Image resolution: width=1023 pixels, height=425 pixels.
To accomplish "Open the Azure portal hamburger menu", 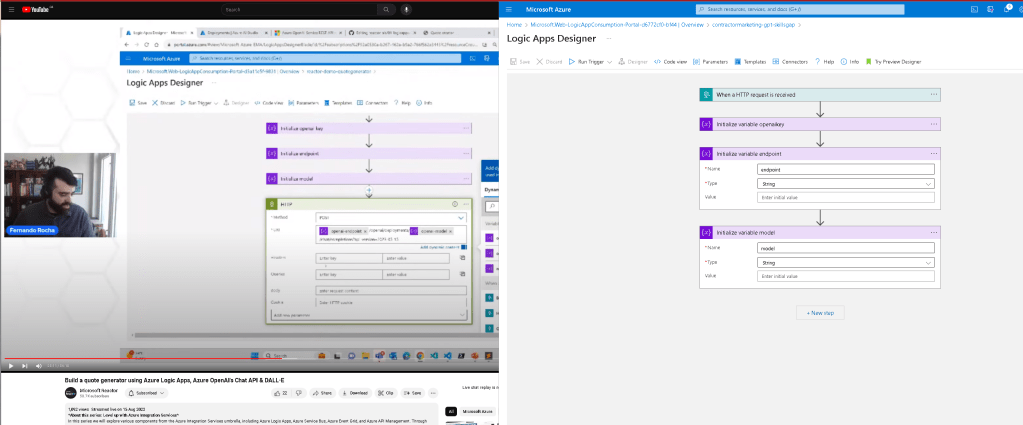I will click(508, 9).
